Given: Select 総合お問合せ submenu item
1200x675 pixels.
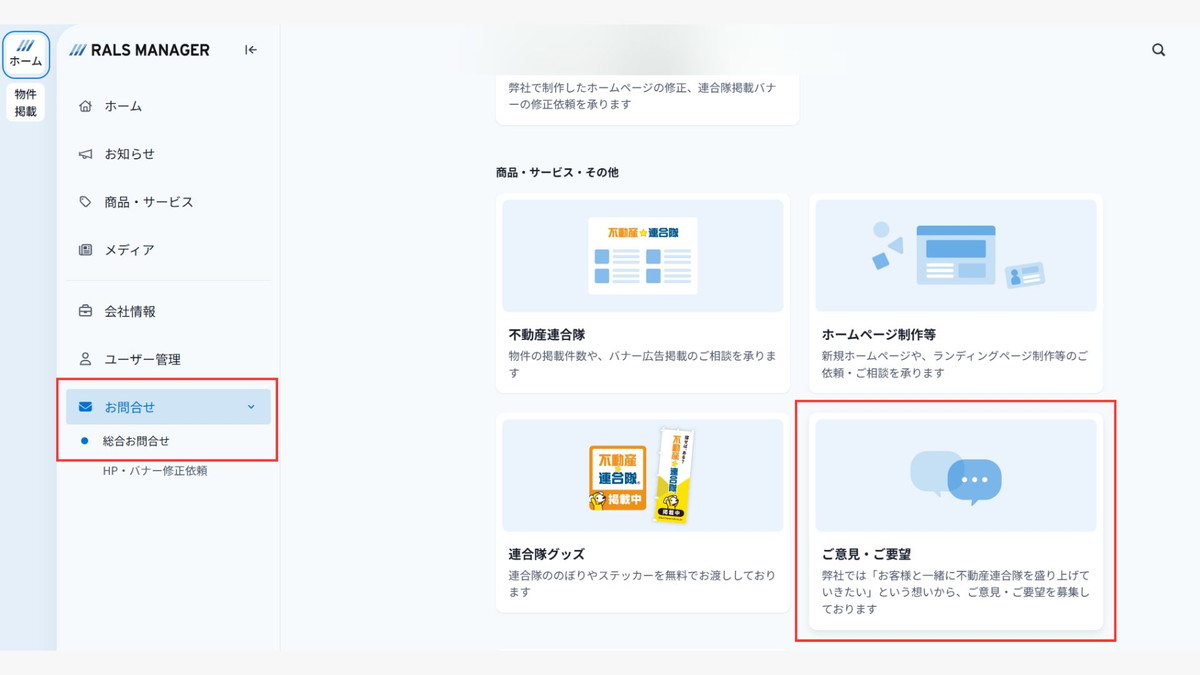Looking at the screenshot, I should [x=136, y=441].
